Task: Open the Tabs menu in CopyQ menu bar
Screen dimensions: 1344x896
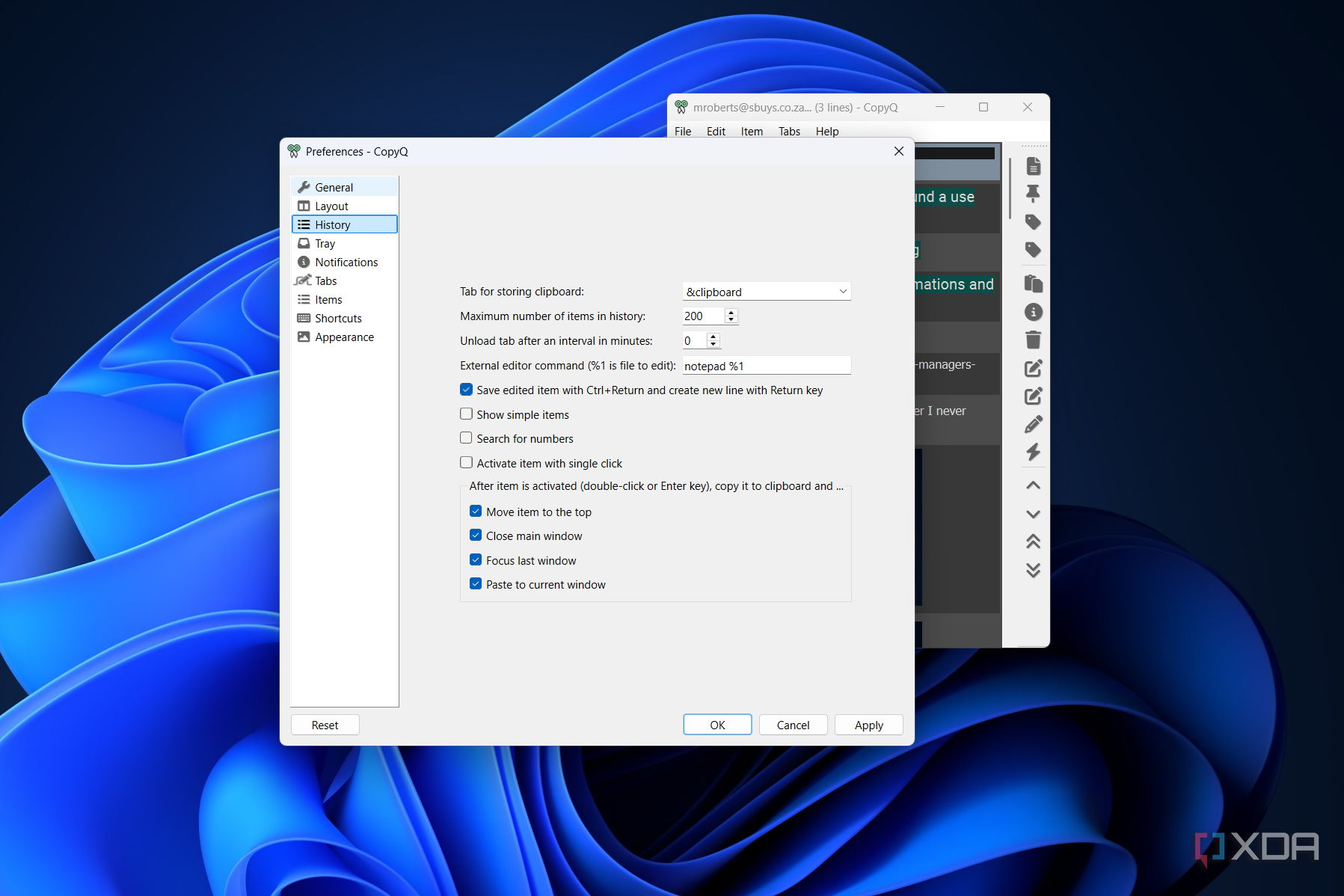Action: click(789, 131)
